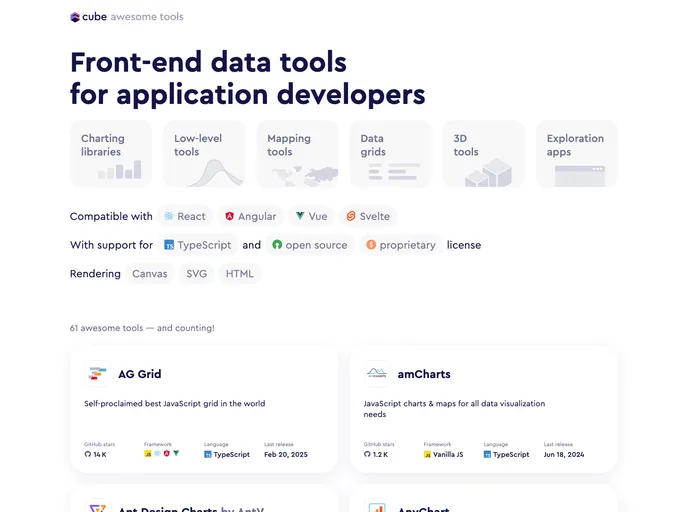Click the amCharts logo icon
The width and height of the screenshot is (688, 512).
377,374
